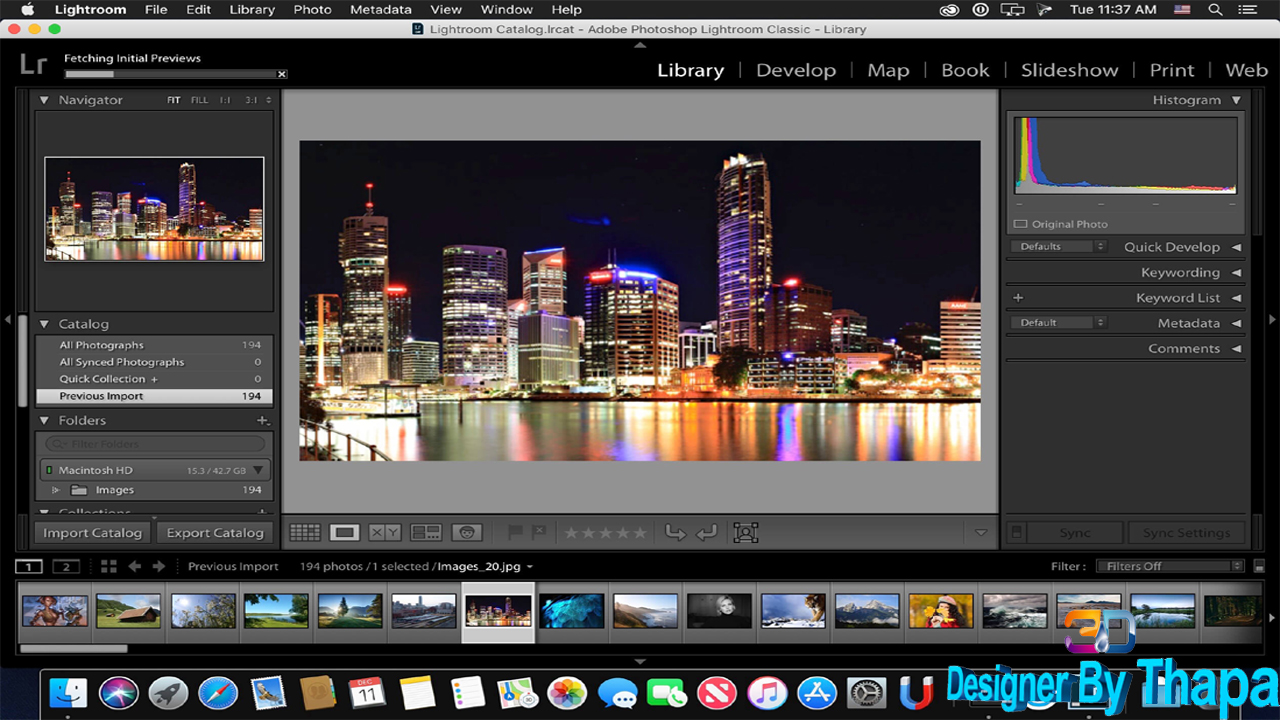Expand the Comments panel

1236,348
